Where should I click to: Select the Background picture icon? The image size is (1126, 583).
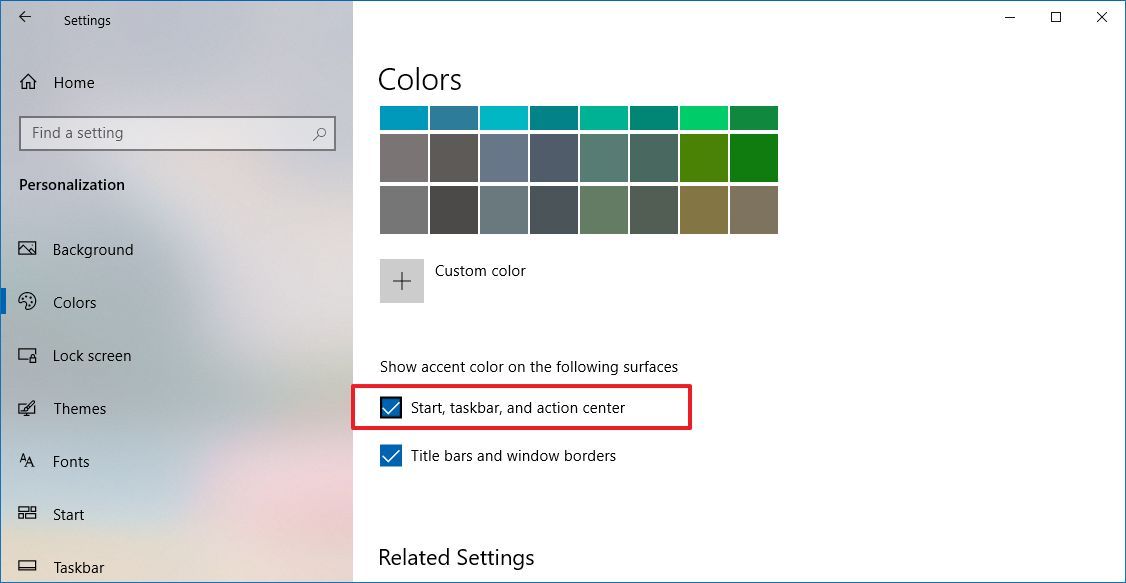27,249
